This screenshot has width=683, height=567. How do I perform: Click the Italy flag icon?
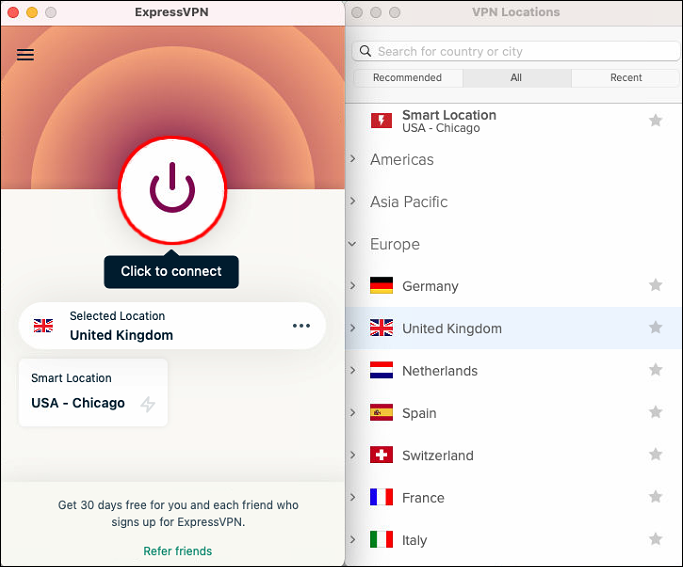pos(381,540)
